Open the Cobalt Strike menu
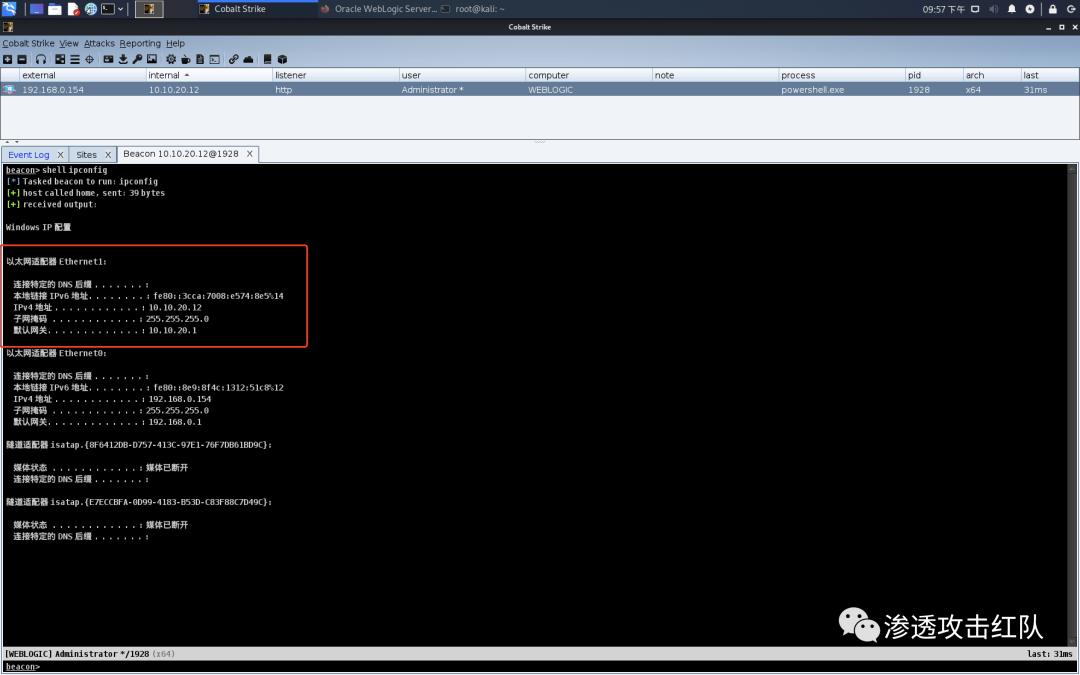The width and height of the screenshot is (1080, 675). click(x=28, y=43)
